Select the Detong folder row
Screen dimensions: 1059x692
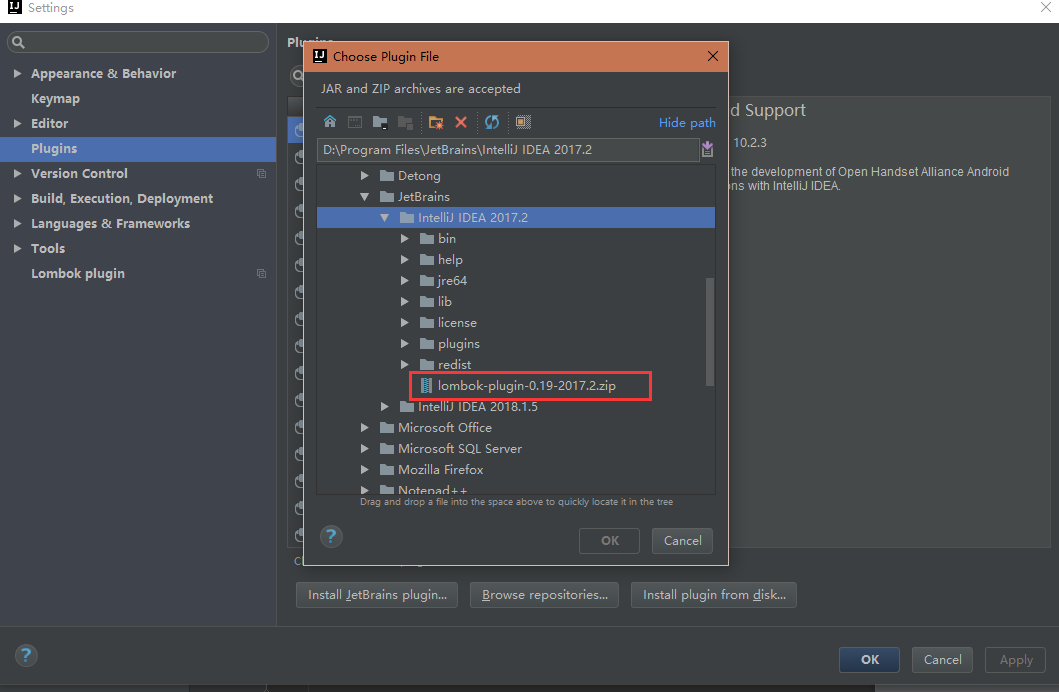[516, 176]
